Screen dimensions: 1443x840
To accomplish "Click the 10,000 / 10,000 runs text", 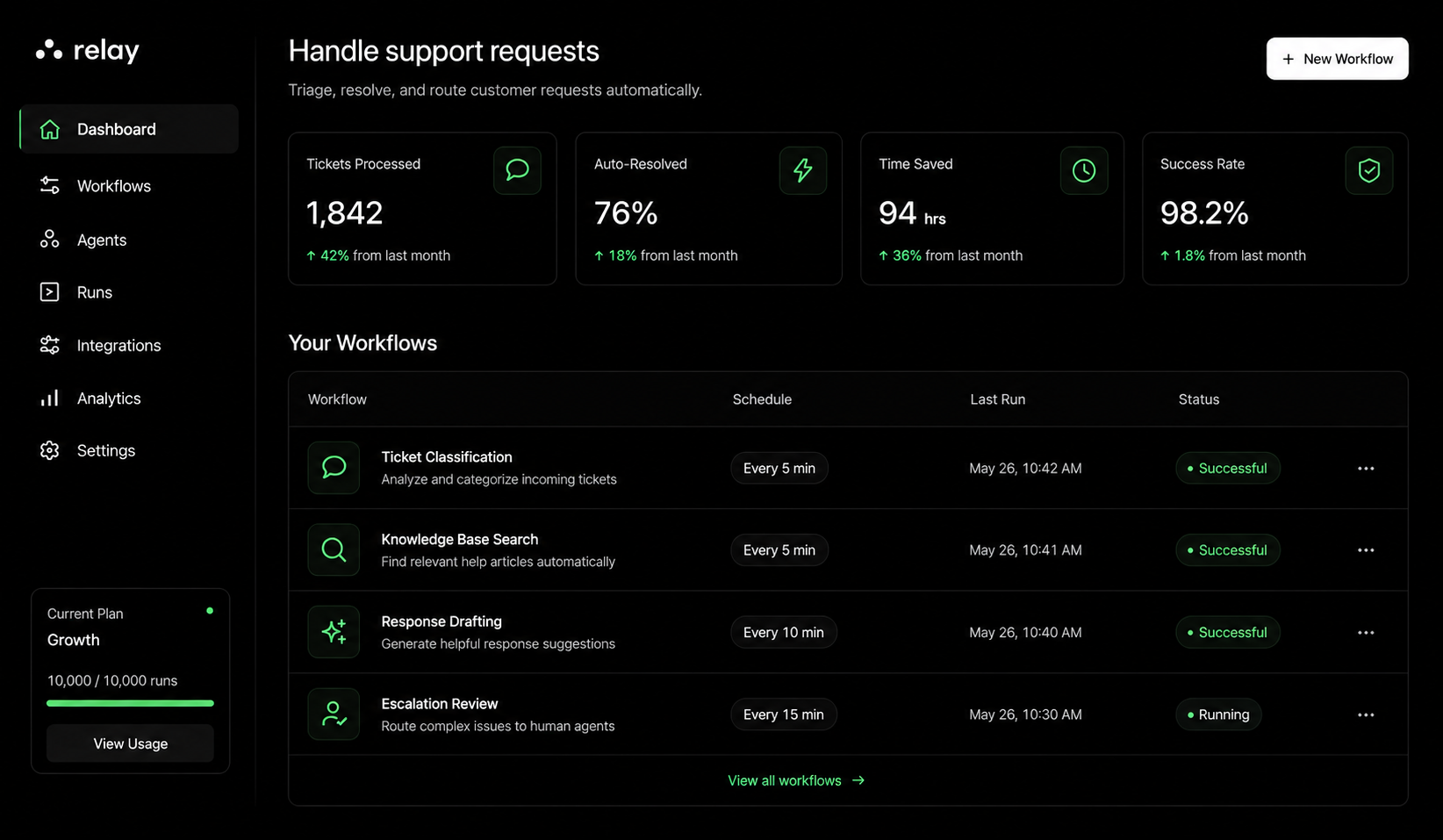I will (x=112, y=680).
